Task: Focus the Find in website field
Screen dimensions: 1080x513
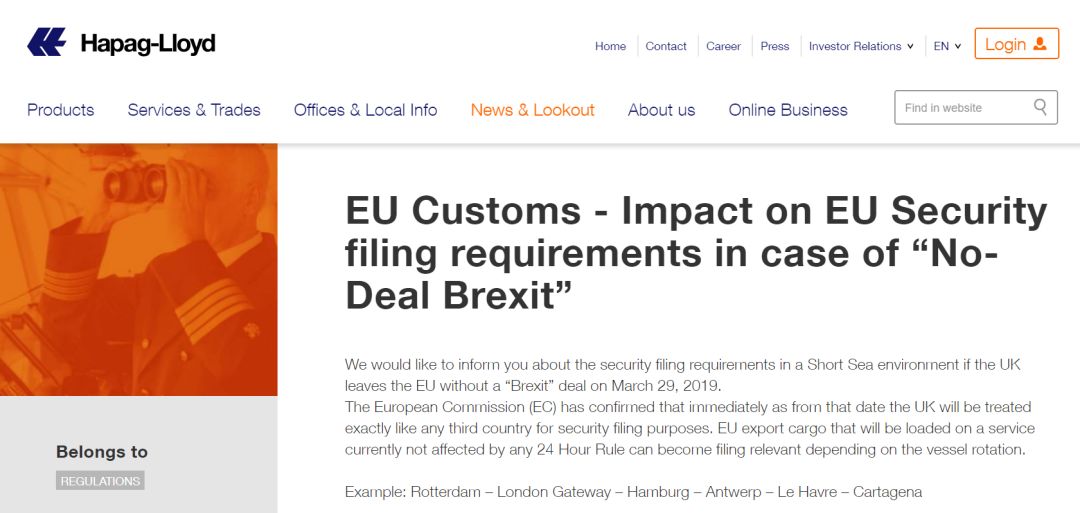Action: tap(976, 107)
